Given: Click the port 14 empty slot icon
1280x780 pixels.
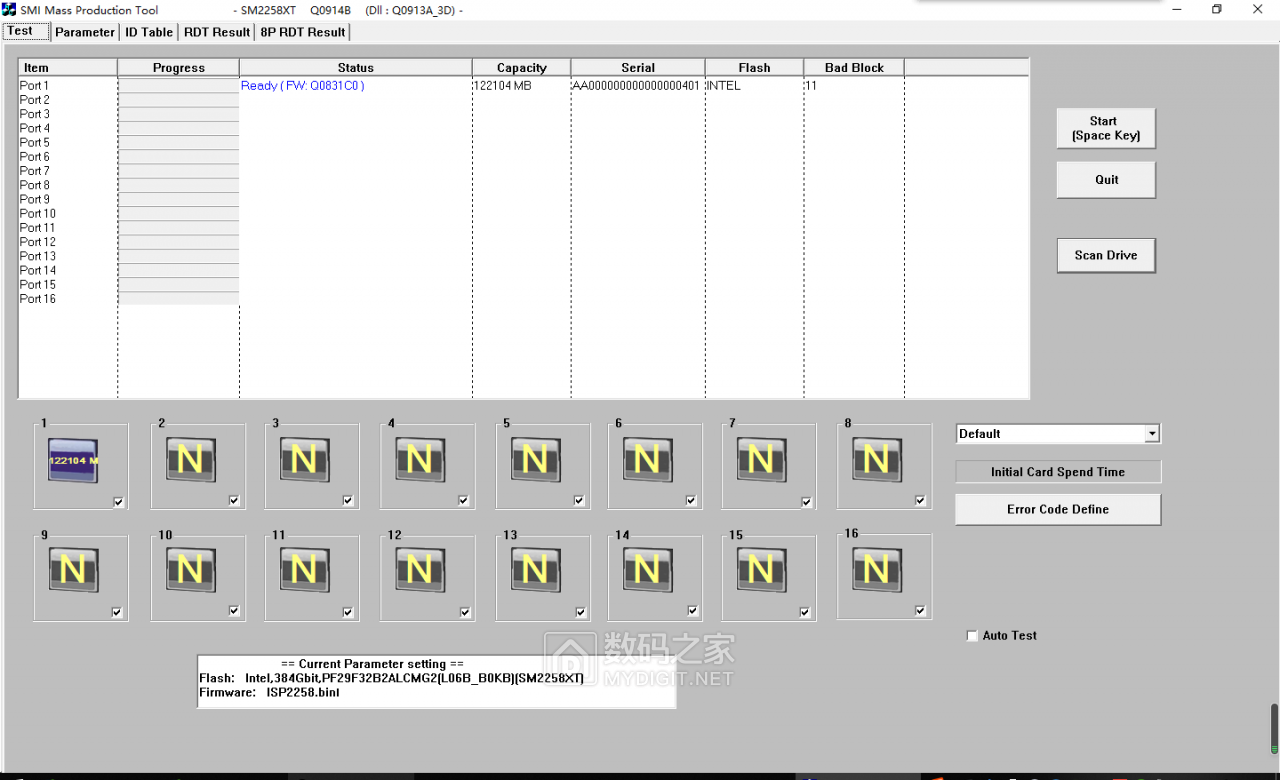Looking at the screenshot, I should [x=647, y=570].
